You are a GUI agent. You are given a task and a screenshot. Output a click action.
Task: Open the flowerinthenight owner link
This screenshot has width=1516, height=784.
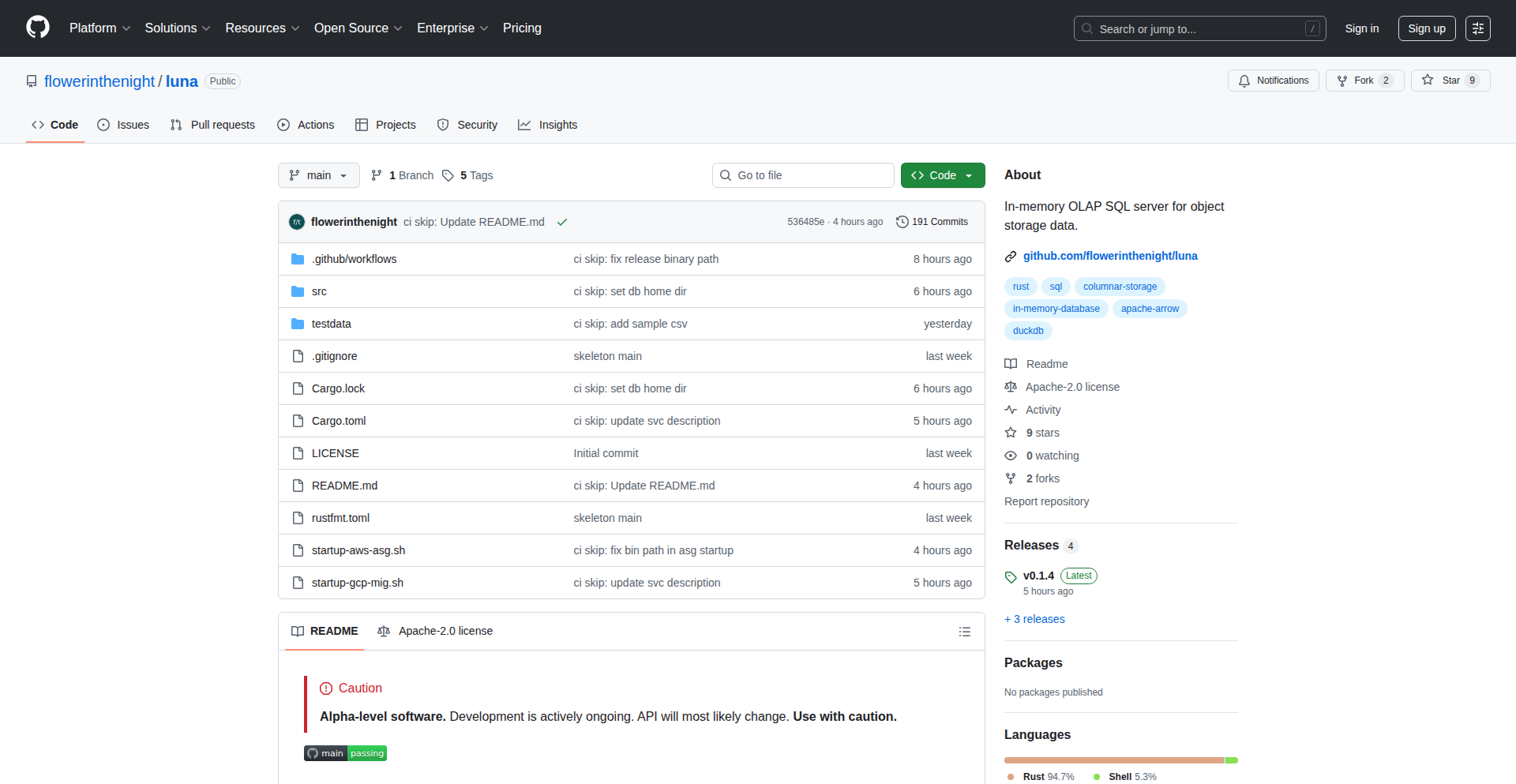click(x=99, y=81)
